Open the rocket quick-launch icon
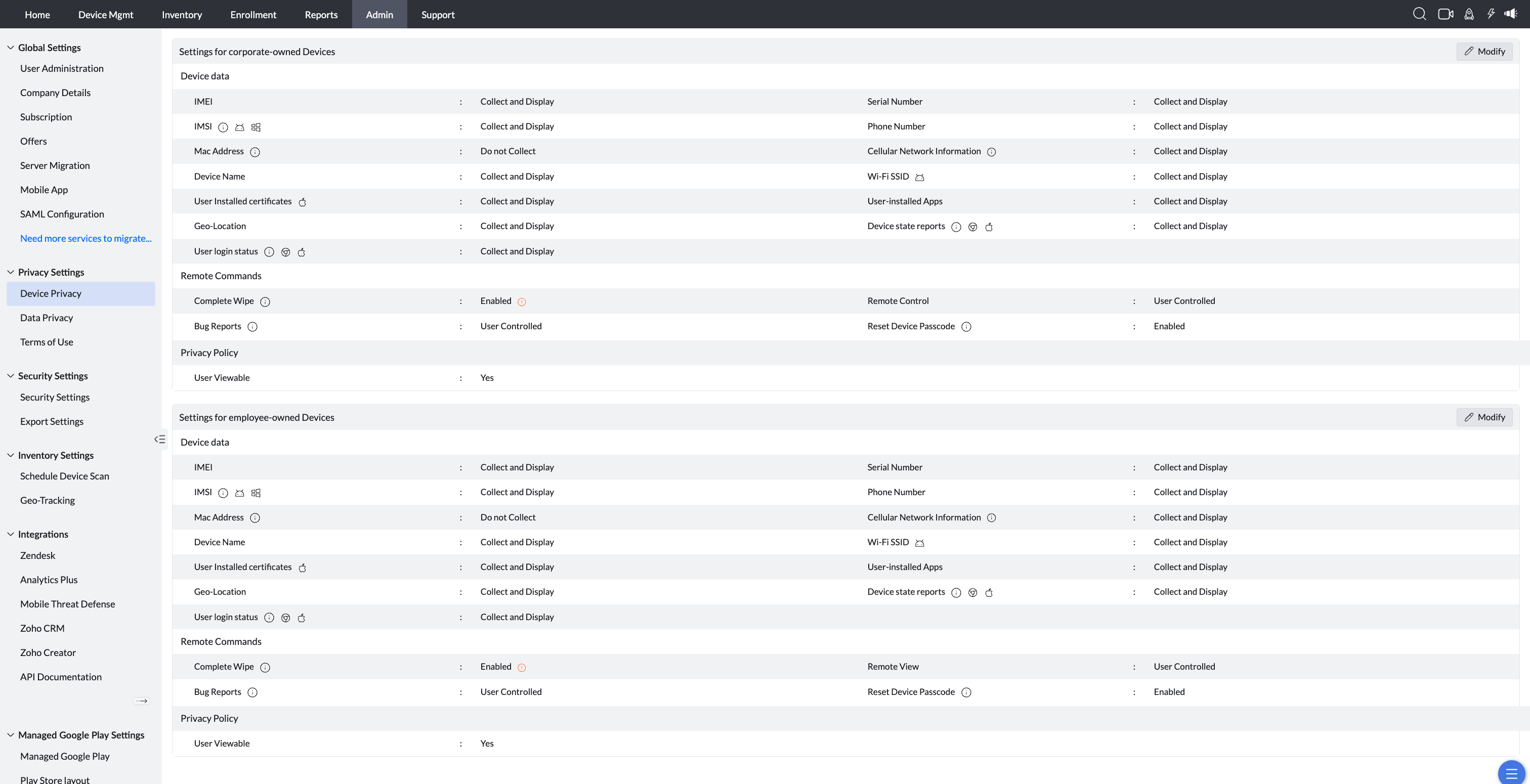Image resolution: width=1530 pixels, height=784 pixels. point(1469,14)
